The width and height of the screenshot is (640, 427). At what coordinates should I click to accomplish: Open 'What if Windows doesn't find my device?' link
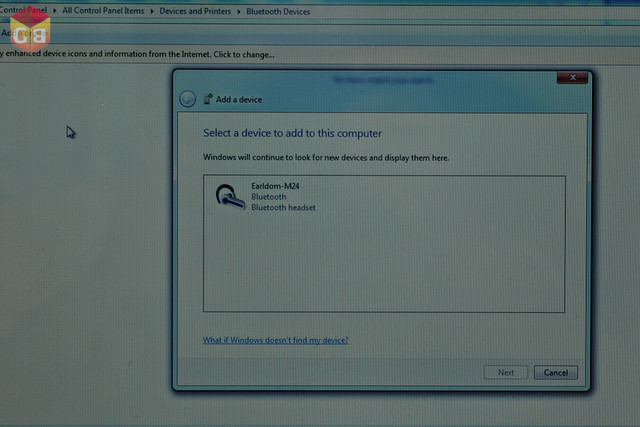tap(276, 340)
